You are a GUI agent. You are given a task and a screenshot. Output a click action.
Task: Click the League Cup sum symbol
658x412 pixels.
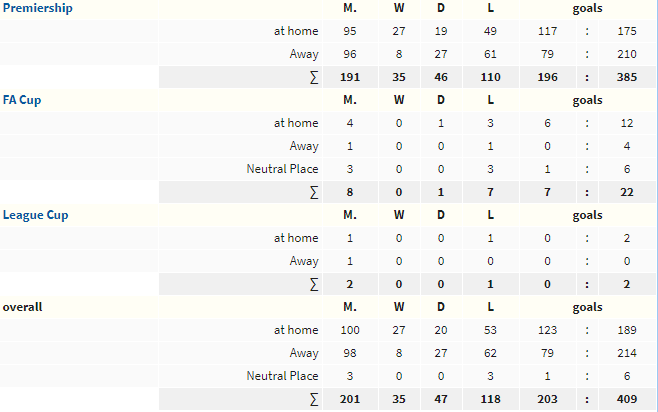314,284
